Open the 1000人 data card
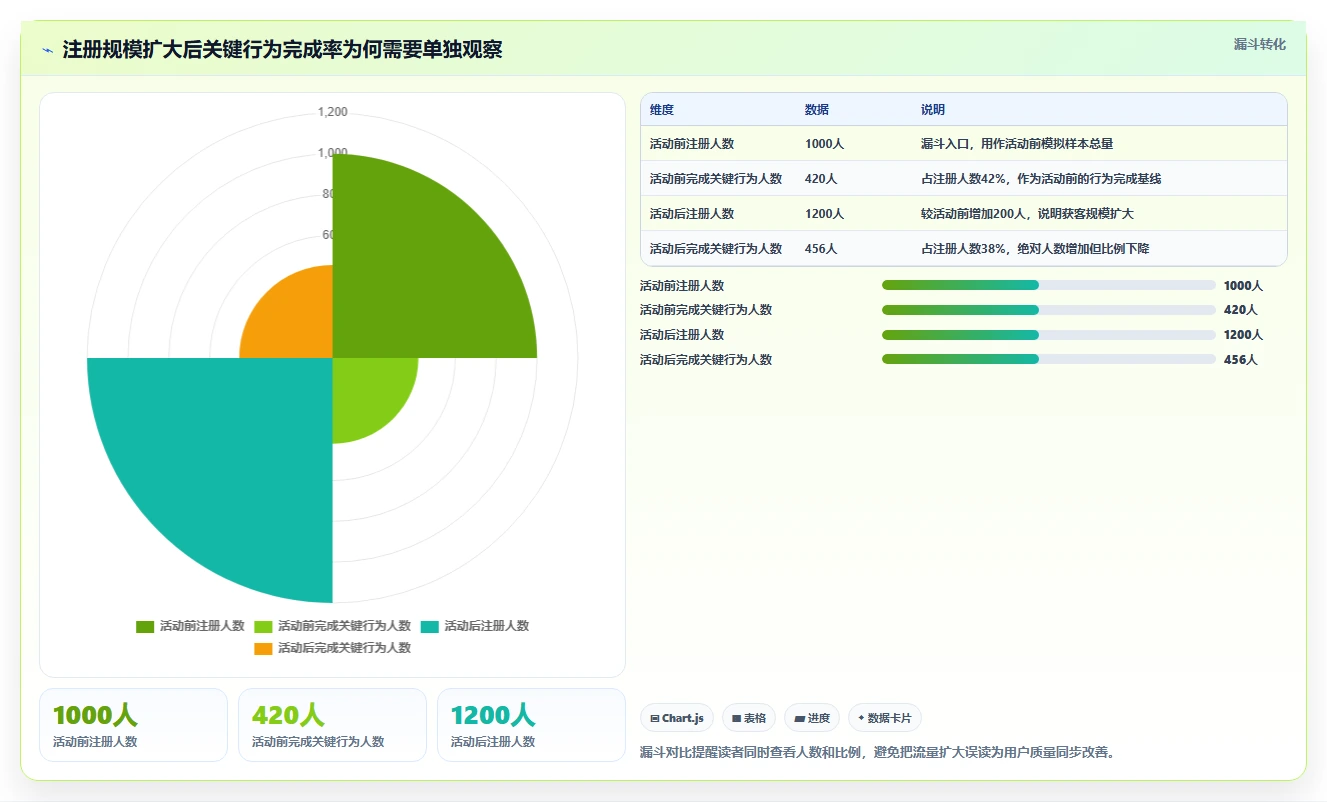Viewport: 1327px width, 802px height. 133,725
